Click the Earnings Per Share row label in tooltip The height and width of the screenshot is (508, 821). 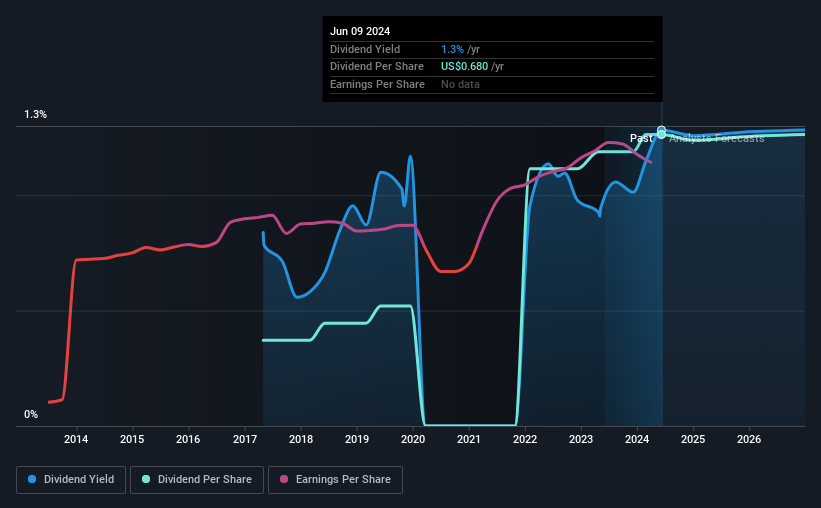coord(378,84)
